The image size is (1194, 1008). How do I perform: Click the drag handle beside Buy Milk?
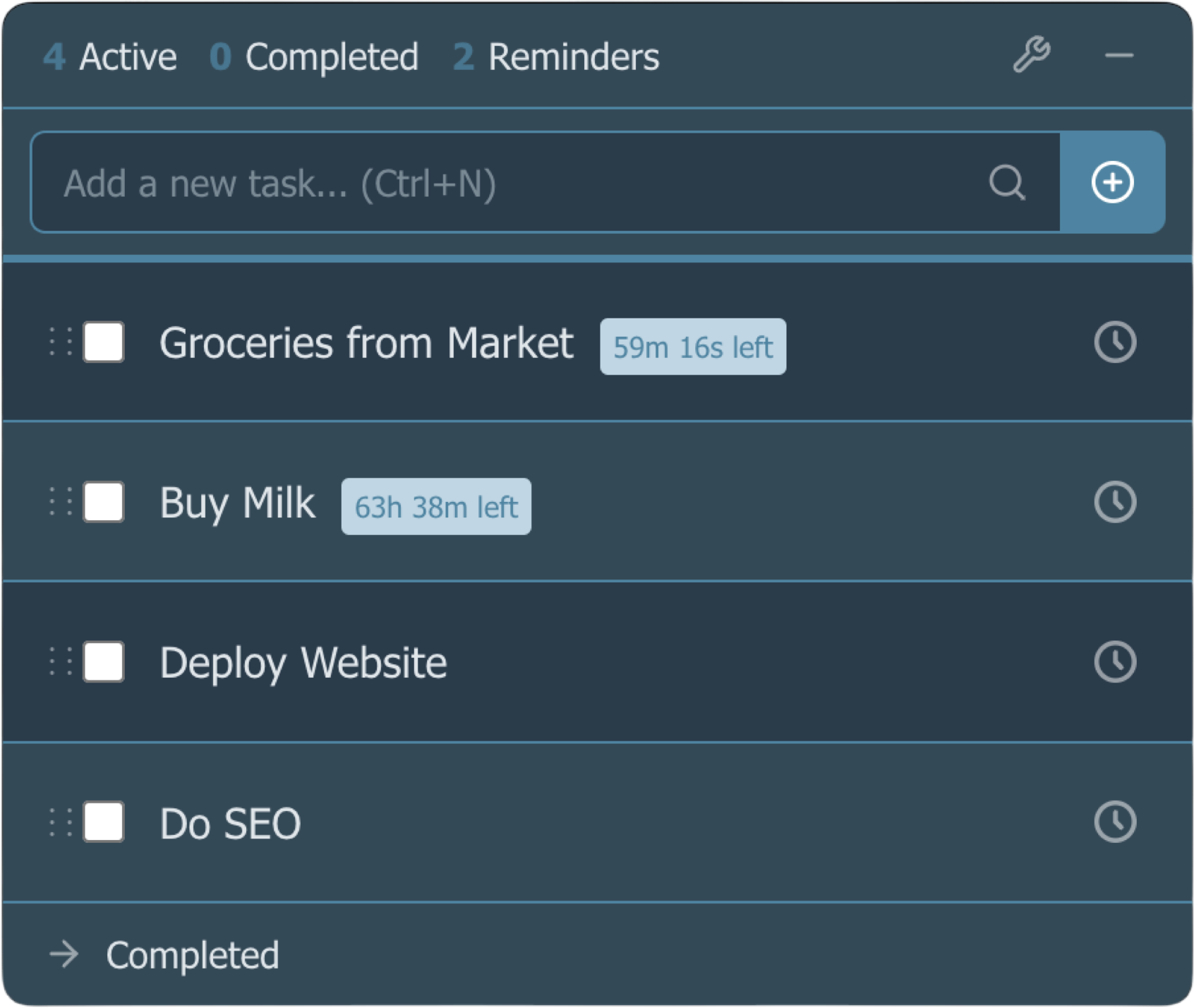[61, 503]
